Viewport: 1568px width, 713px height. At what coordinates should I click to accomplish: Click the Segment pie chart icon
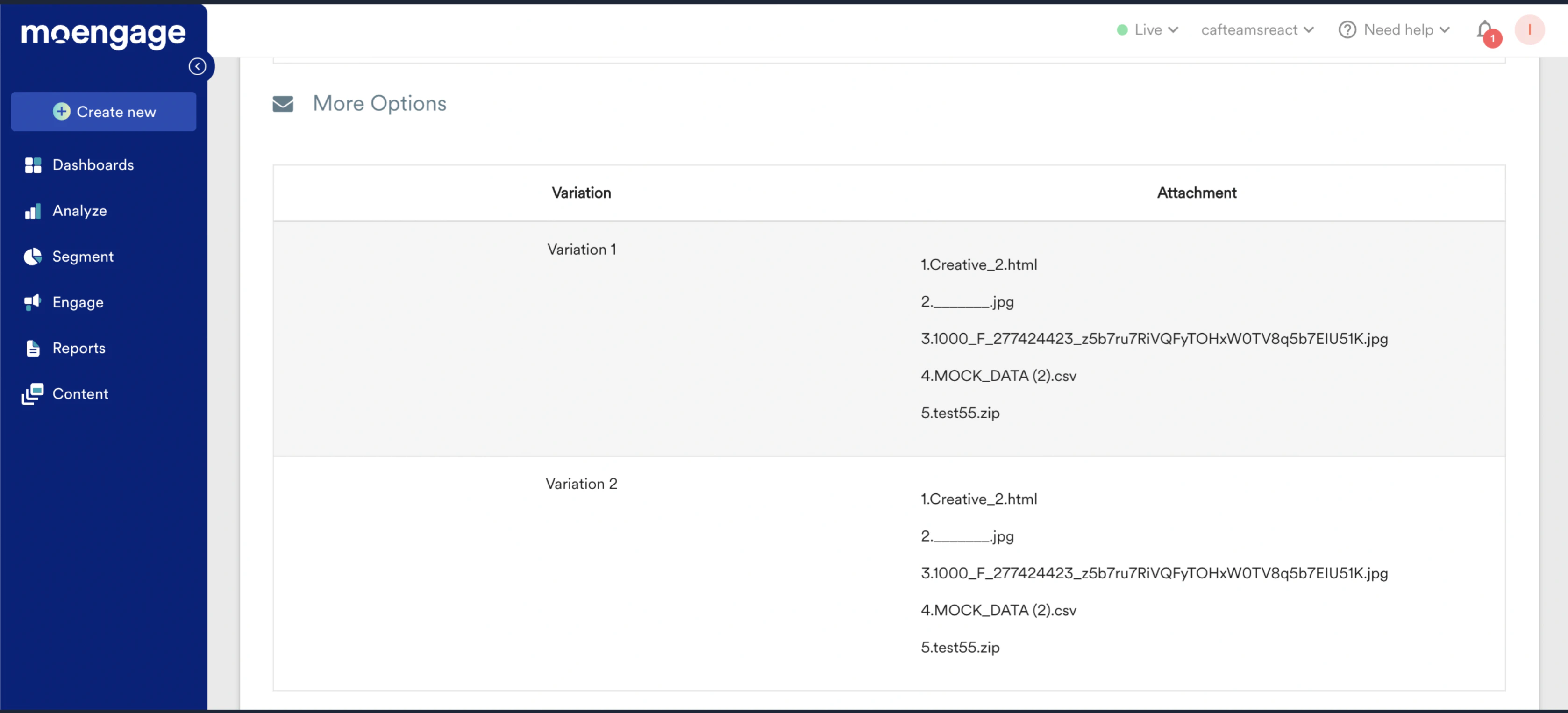point(33,257)
